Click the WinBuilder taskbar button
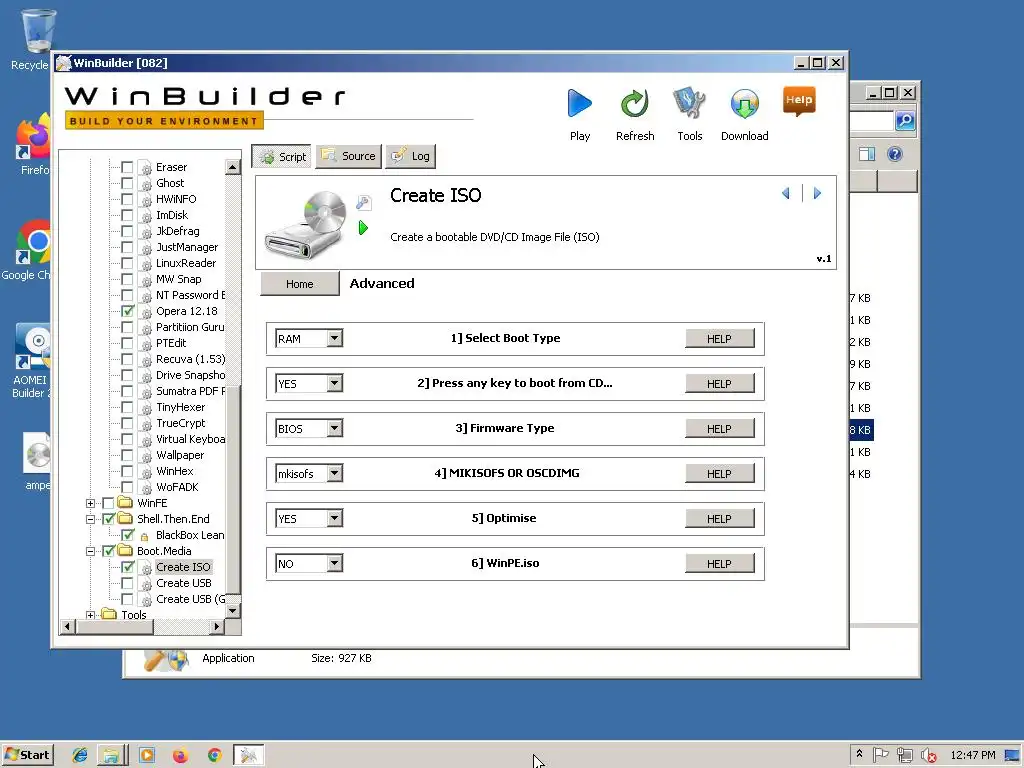This screenshot has height=768, width=1024. 249,755
